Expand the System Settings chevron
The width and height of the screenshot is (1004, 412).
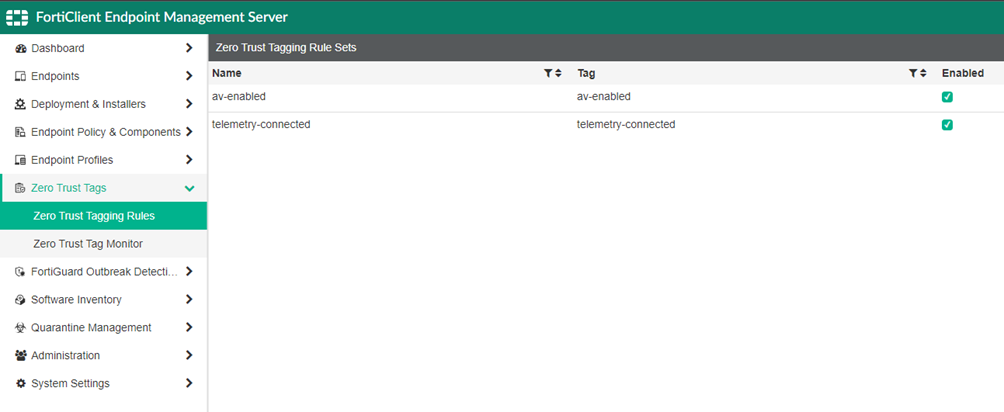click(188, 383)
